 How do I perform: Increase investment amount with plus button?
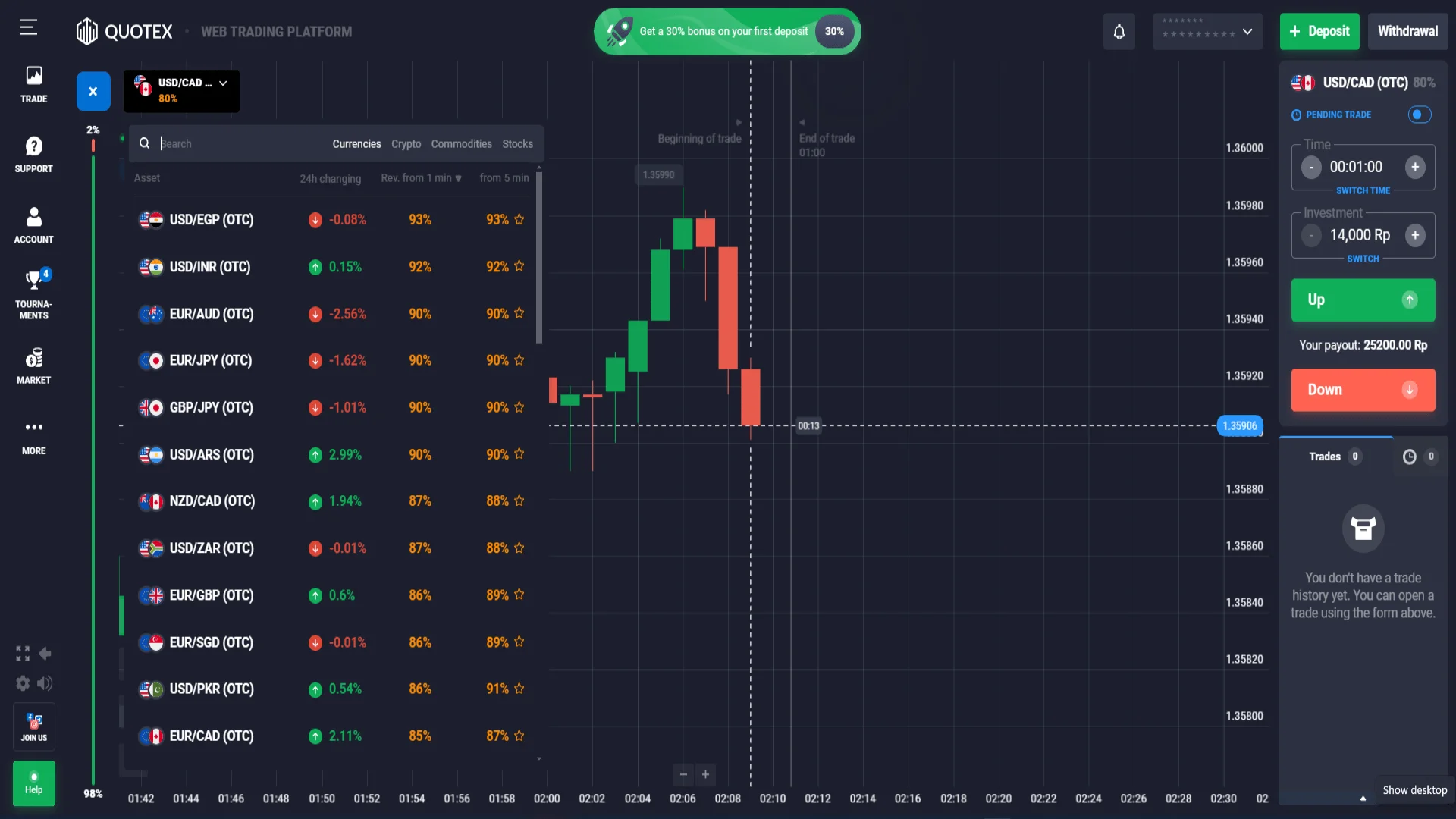(x=1414, y=235)
